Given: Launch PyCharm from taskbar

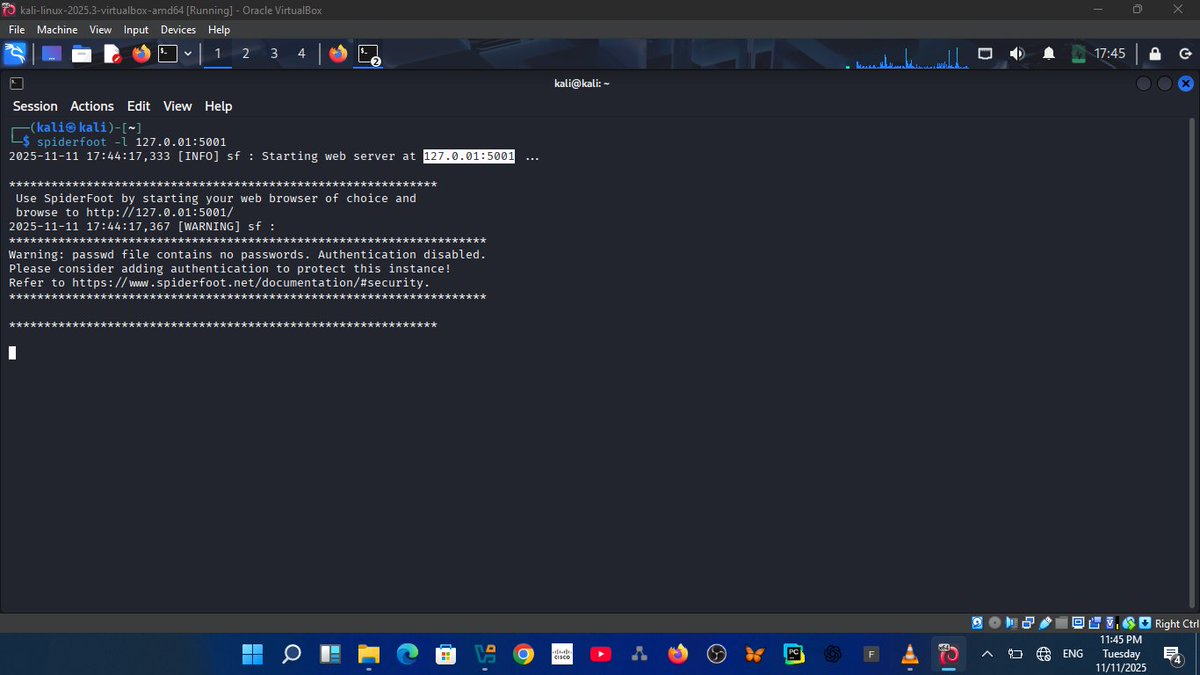Looking at the screenshot, I should point(794,654).
